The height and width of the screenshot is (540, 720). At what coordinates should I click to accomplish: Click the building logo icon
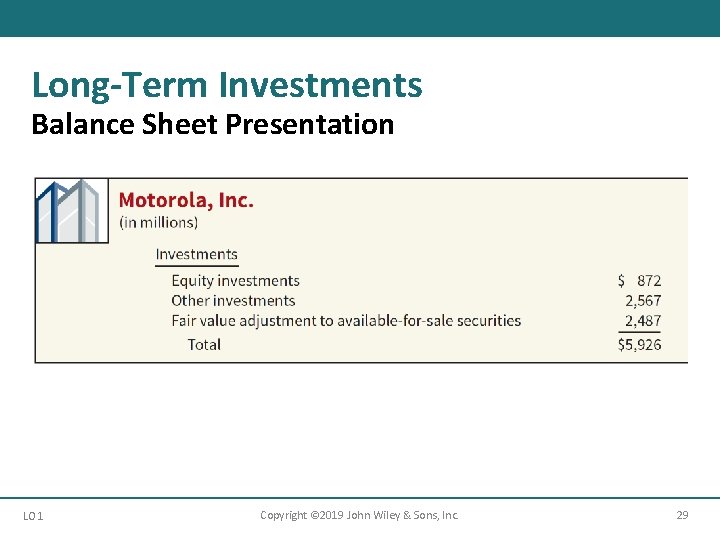72,211
